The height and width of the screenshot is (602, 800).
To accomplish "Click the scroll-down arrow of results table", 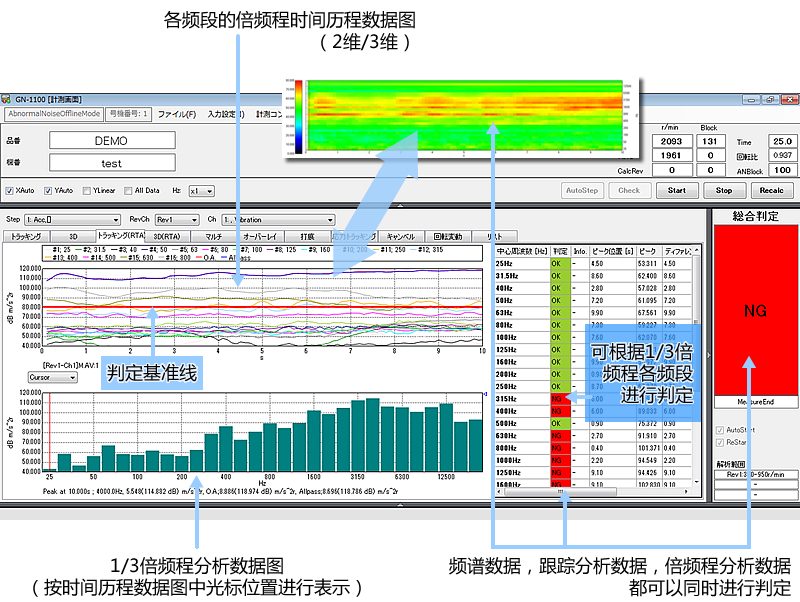I will point(696,482).
